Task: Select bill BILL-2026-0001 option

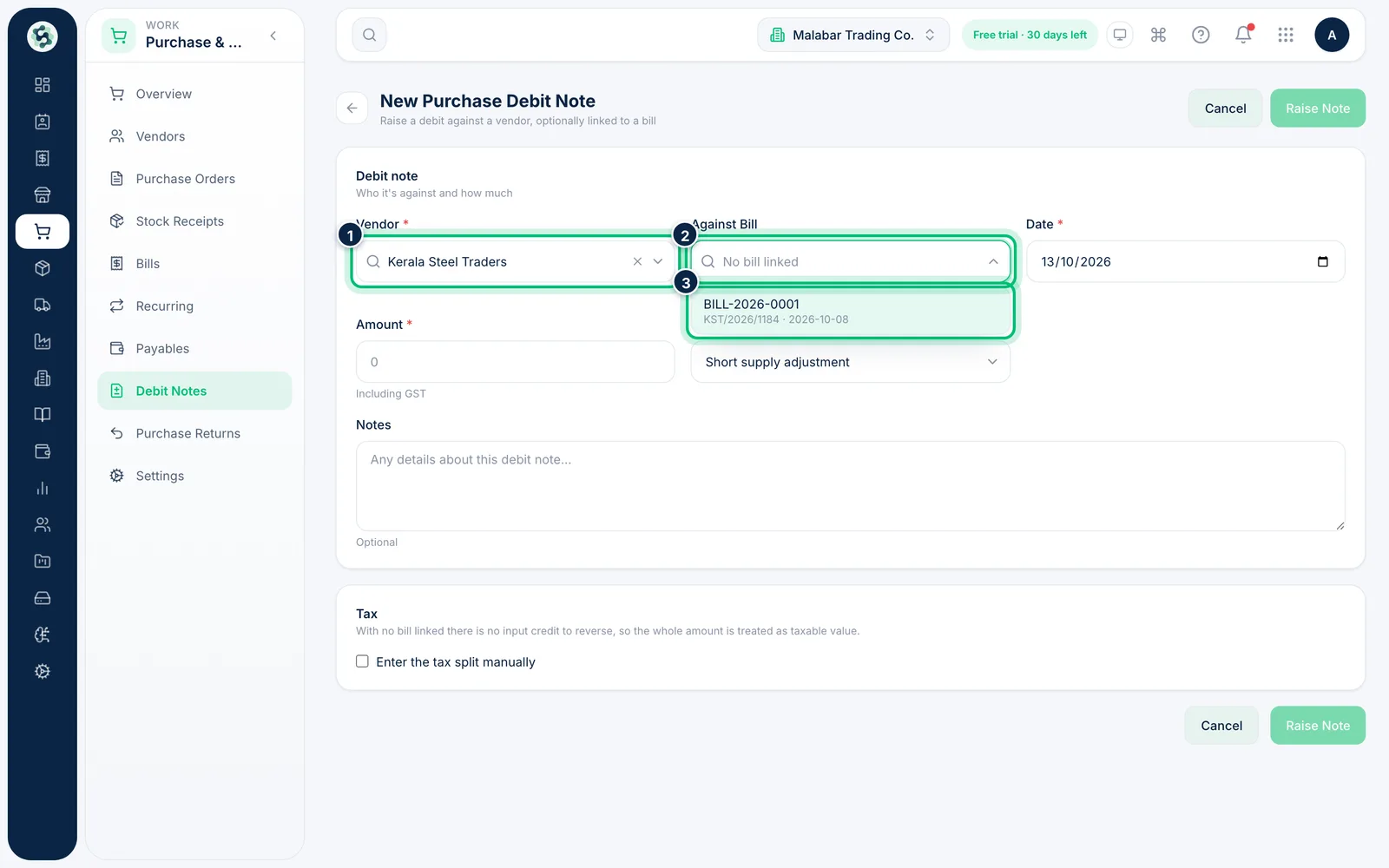Action: click(851, 311)
